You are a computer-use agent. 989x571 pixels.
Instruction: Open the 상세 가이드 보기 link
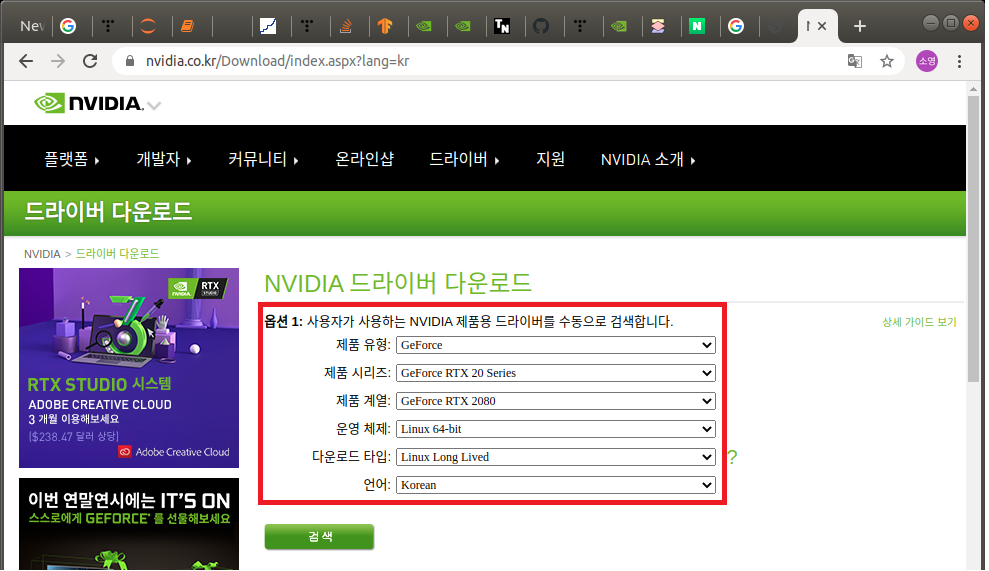point(919,322)
